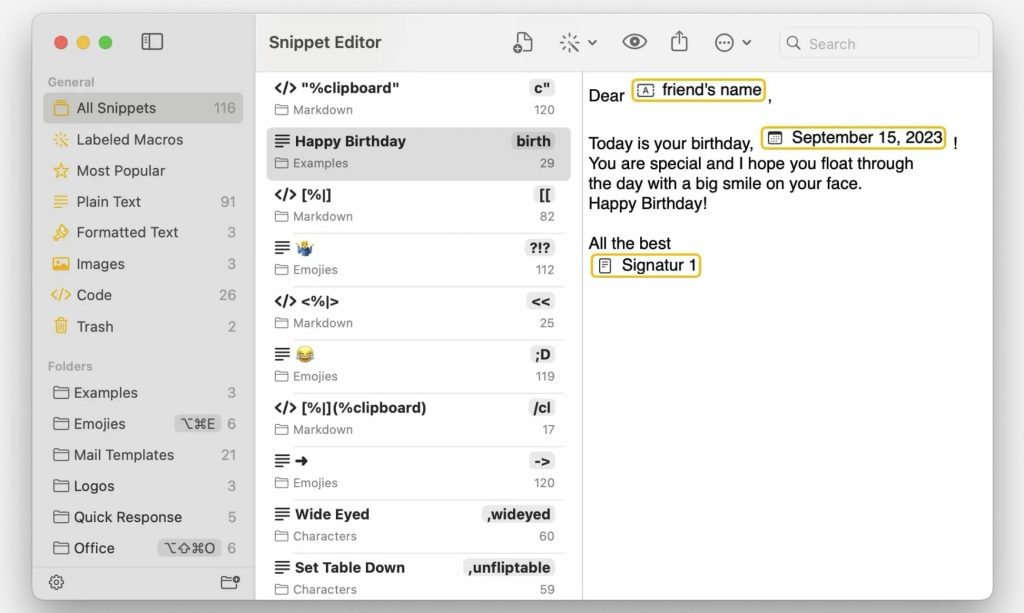1024x613 pixels.
Task: Click the Signatur 1 placeholder
Action: click(x=645, y=265)
